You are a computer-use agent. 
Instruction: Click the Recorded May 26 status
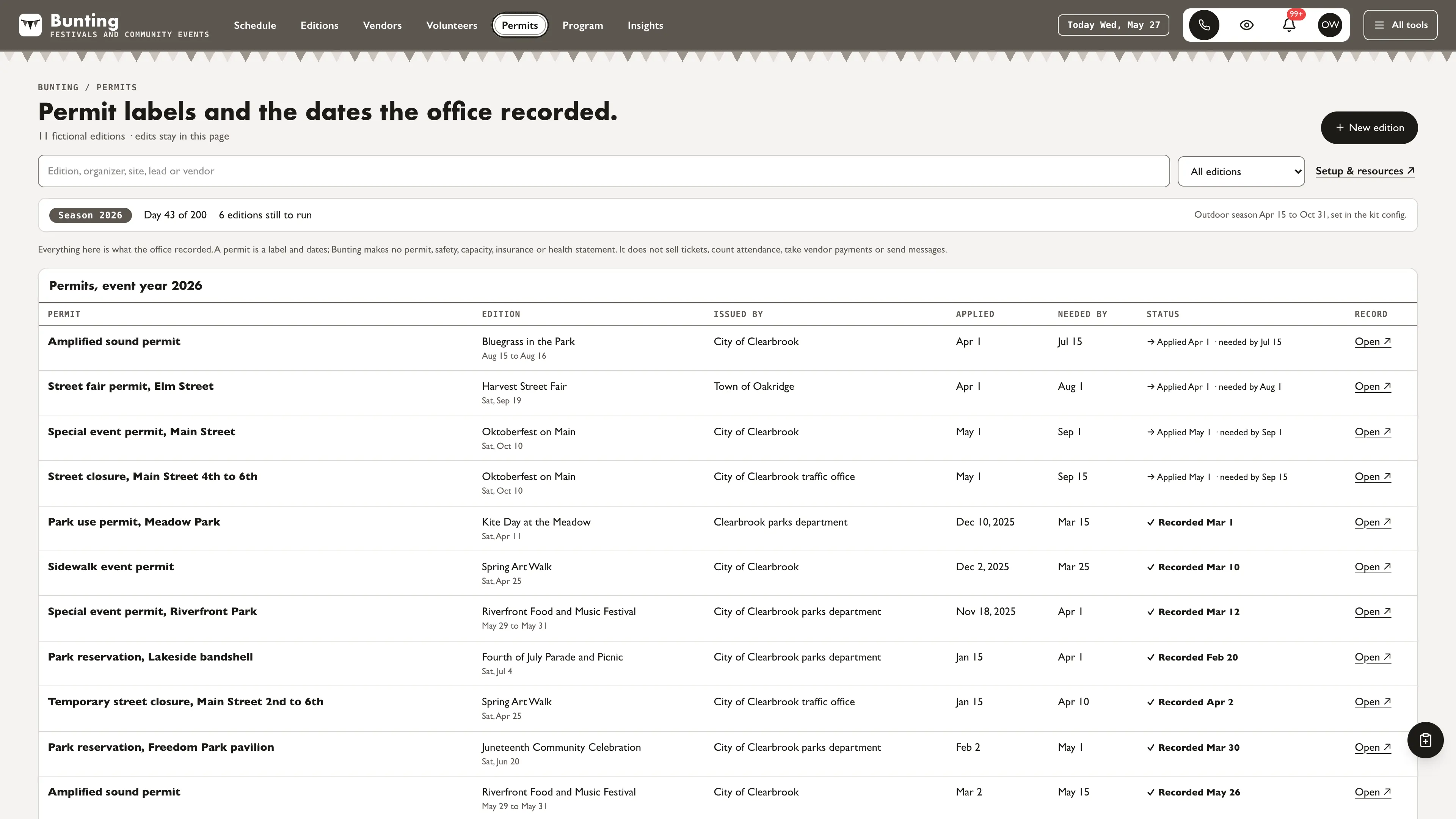[1193, 792]
